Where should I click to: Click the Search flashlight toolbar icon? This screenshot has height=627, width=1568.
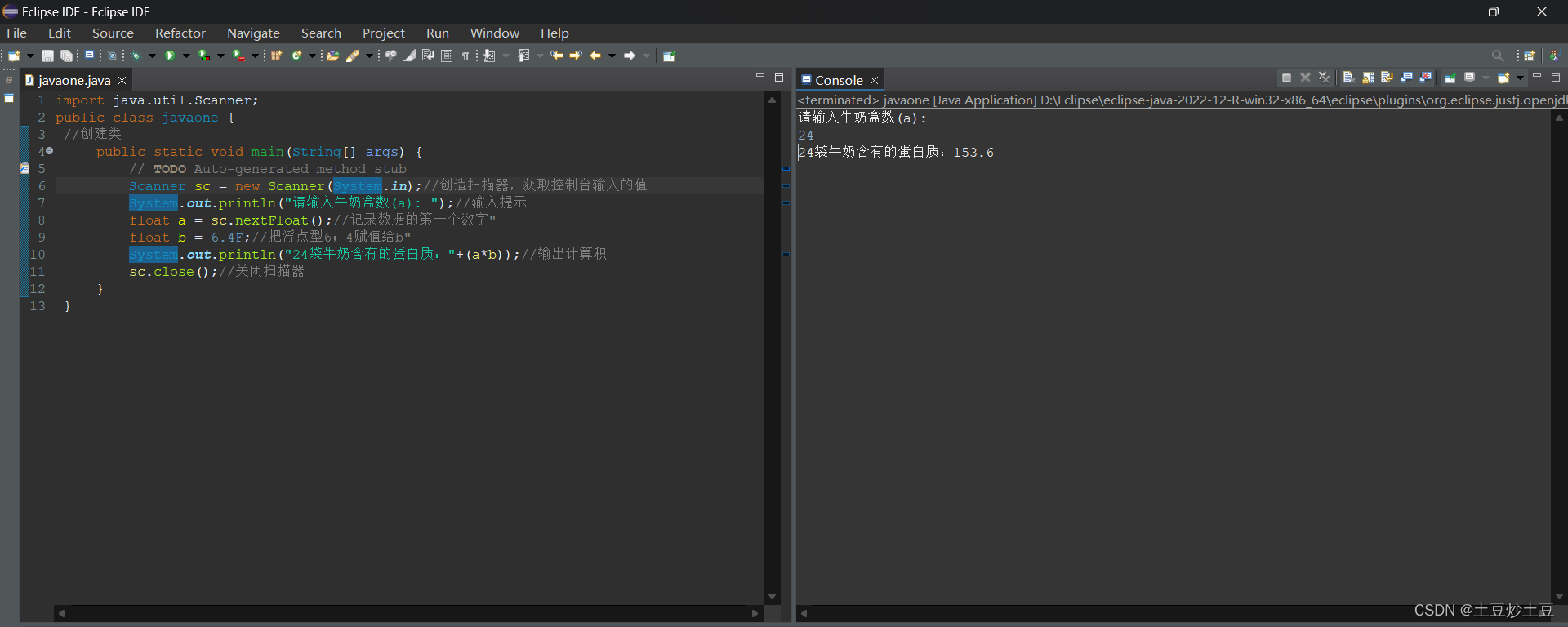coord(352,56)
